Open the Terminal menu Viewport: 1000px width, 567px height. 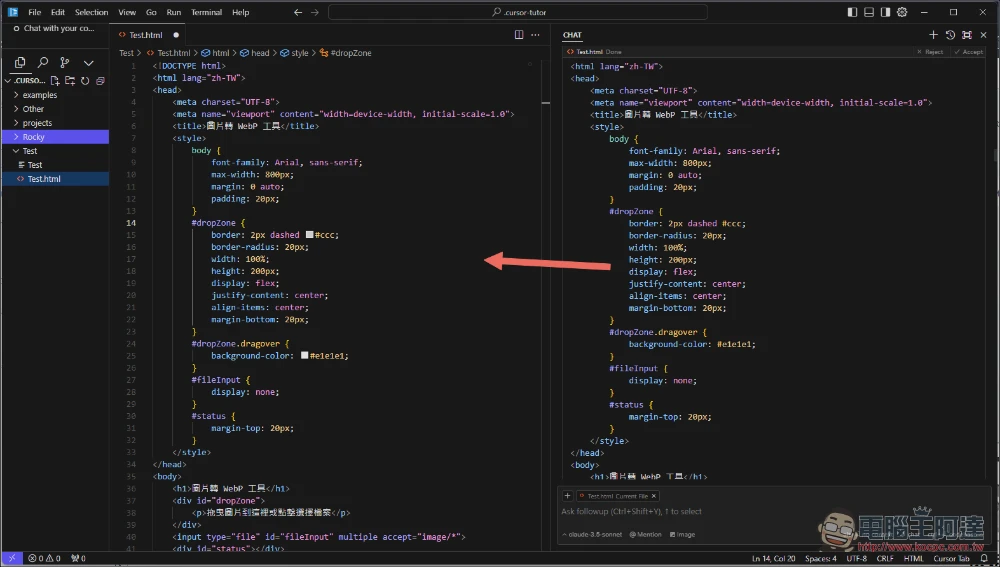coord(207,12)
